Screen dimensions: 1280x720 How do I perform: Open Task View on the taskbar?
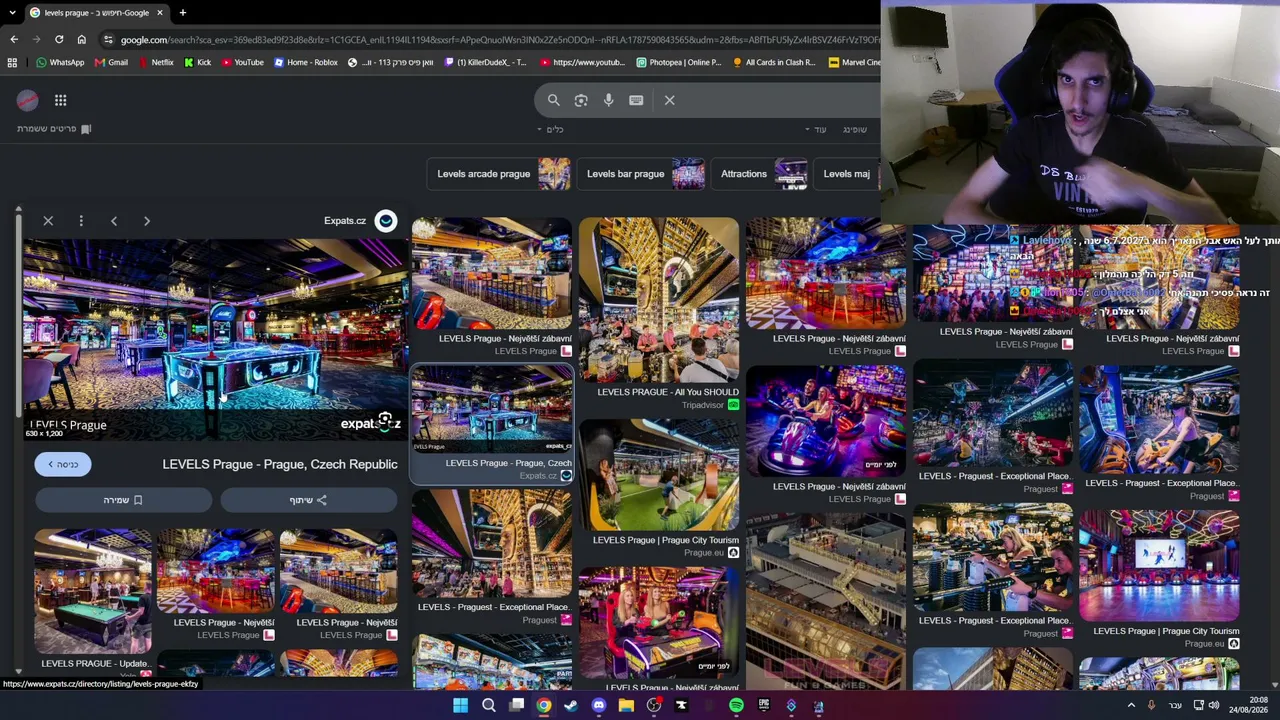click(516, 706)
